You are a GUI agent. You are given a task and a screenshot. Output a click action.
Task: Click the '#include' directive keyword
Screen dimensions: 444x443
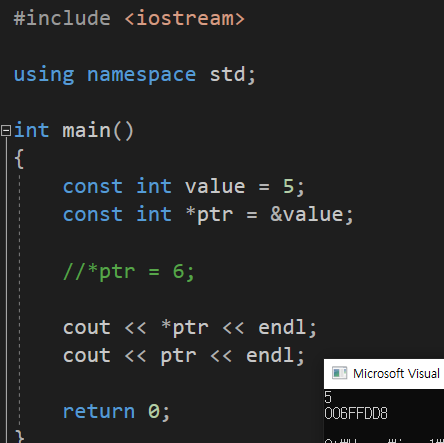tap(62, 18)
